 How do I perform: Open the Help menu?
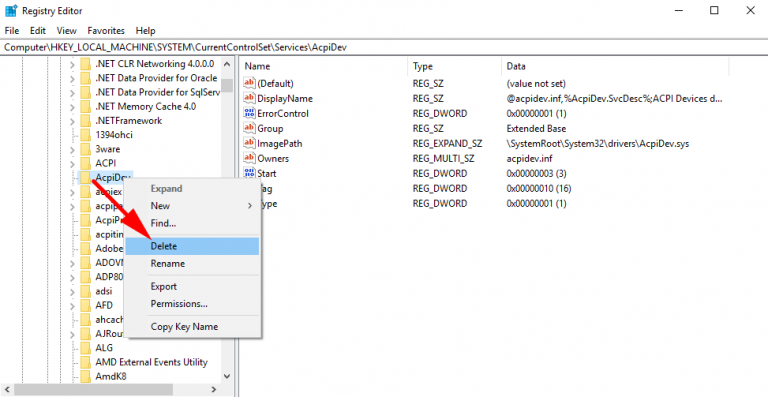[145, 30]
